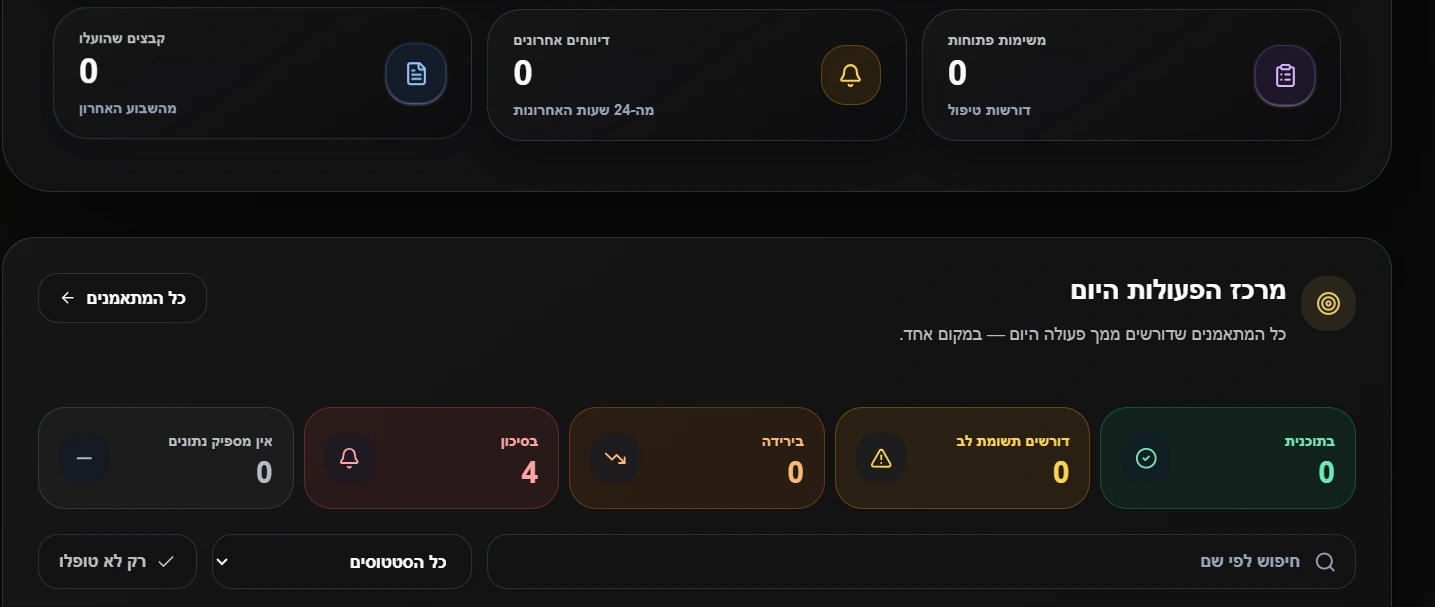
Task: Select the בתוכנית status card
Action: [x=1228, y=458]
